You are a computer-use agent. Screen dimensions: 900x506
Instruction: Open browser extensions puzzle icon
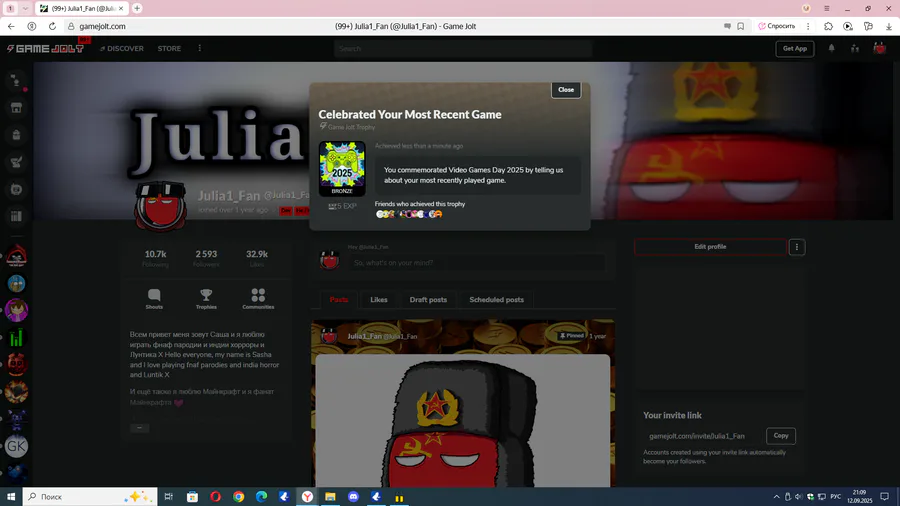[x=828, y=26]
